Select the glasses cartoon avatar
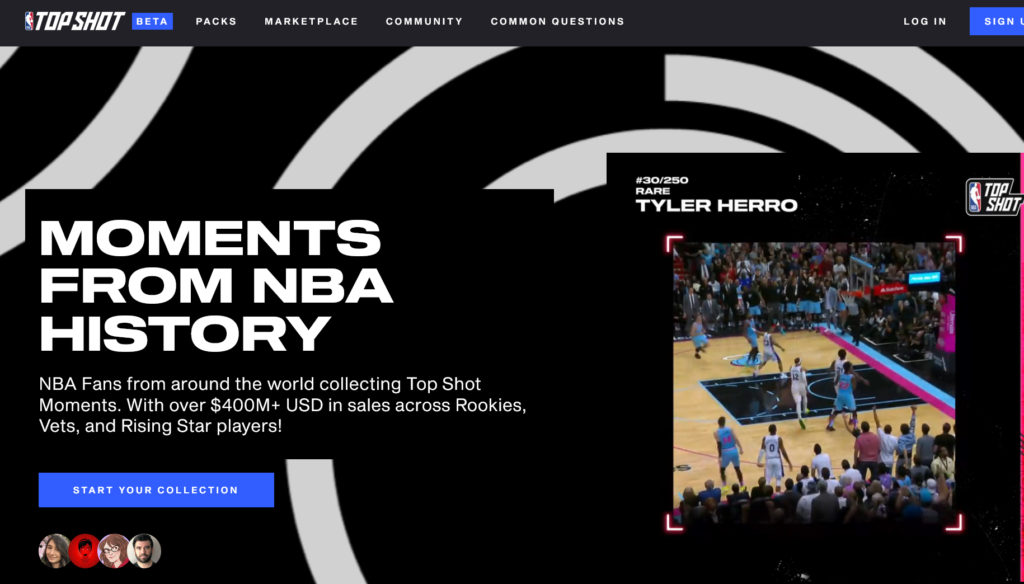The height and width of the screenshot is (584, 1024). point(114,551)
